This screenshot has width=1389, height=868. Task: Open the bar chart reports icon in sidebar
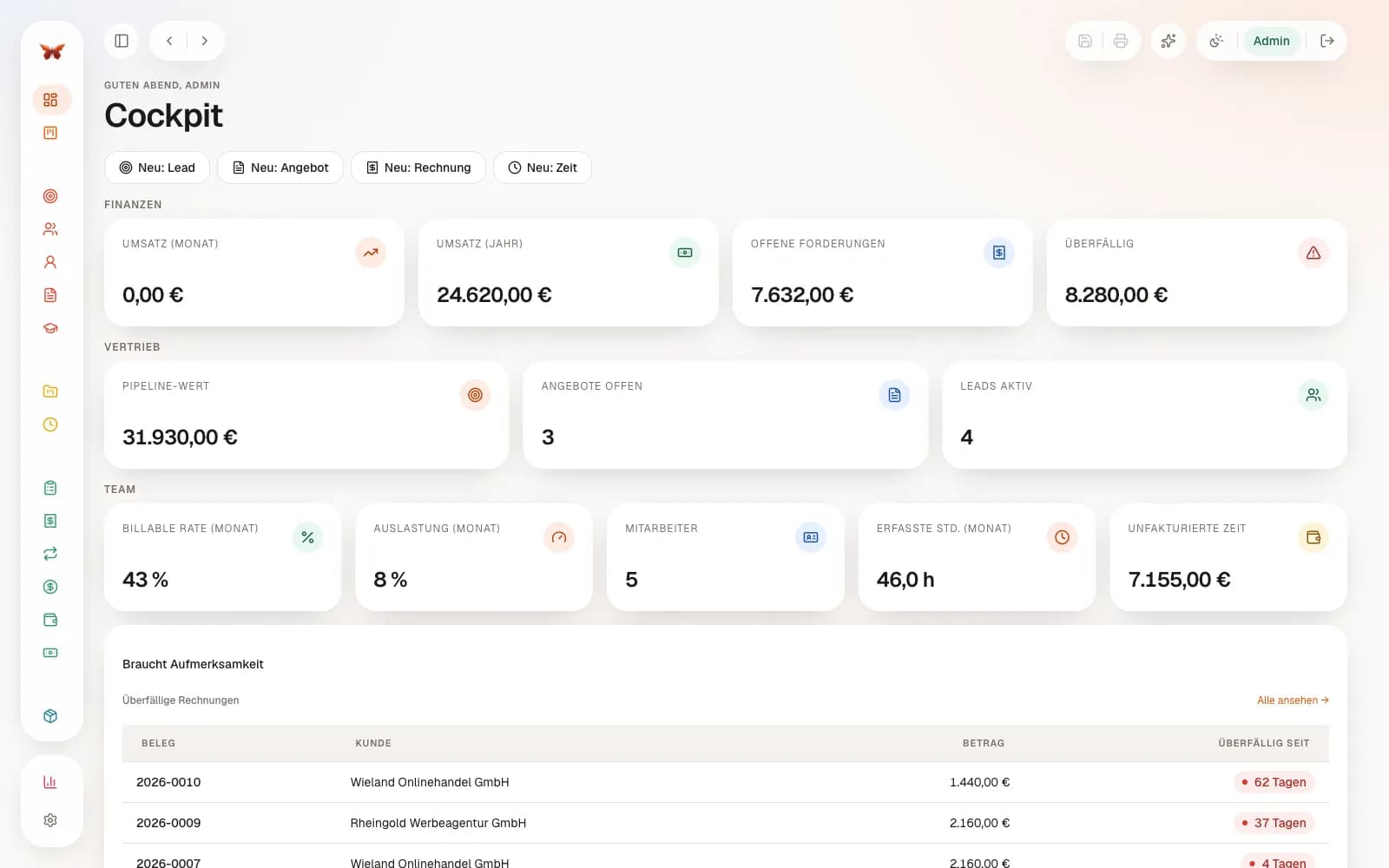[50, 782]
